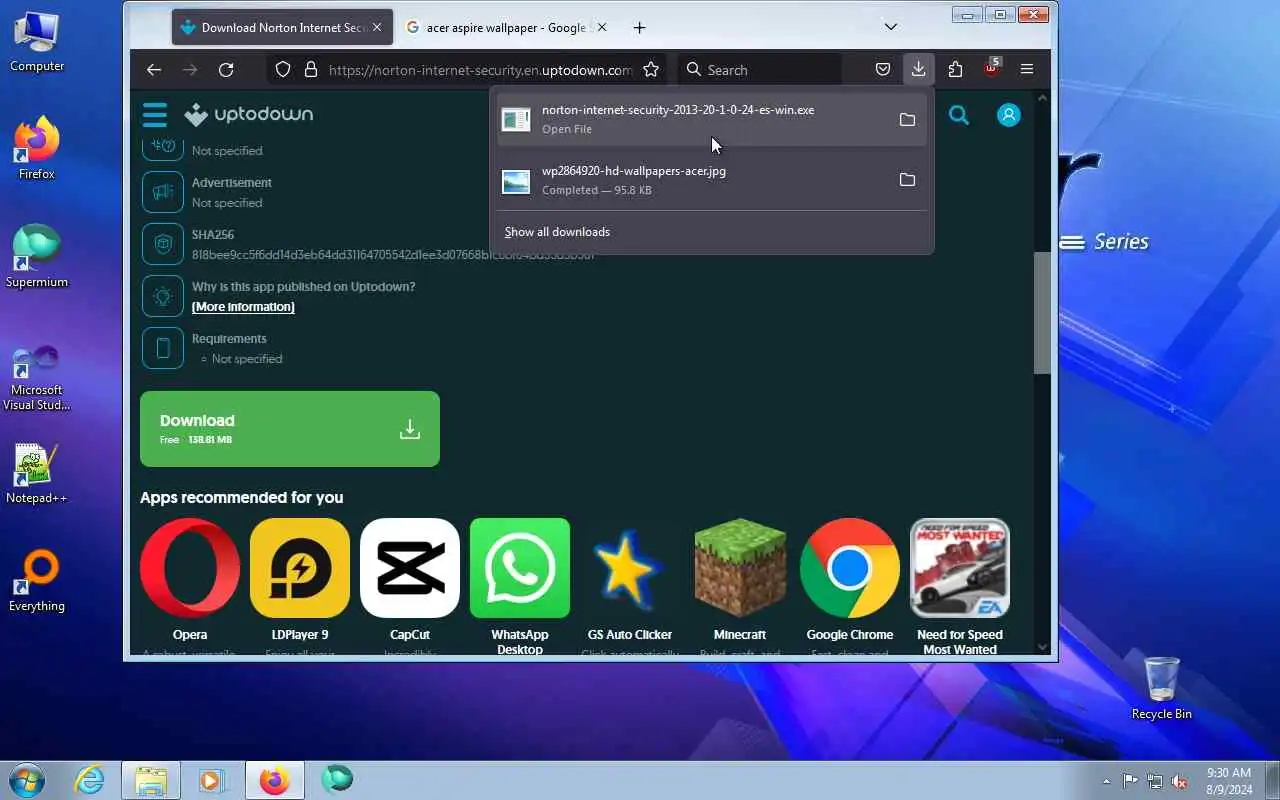The image size is (1280, 800).
Task: Select the Recycle Bin desktop icon
Action: pyautogui.click(x=1161, y=688)
